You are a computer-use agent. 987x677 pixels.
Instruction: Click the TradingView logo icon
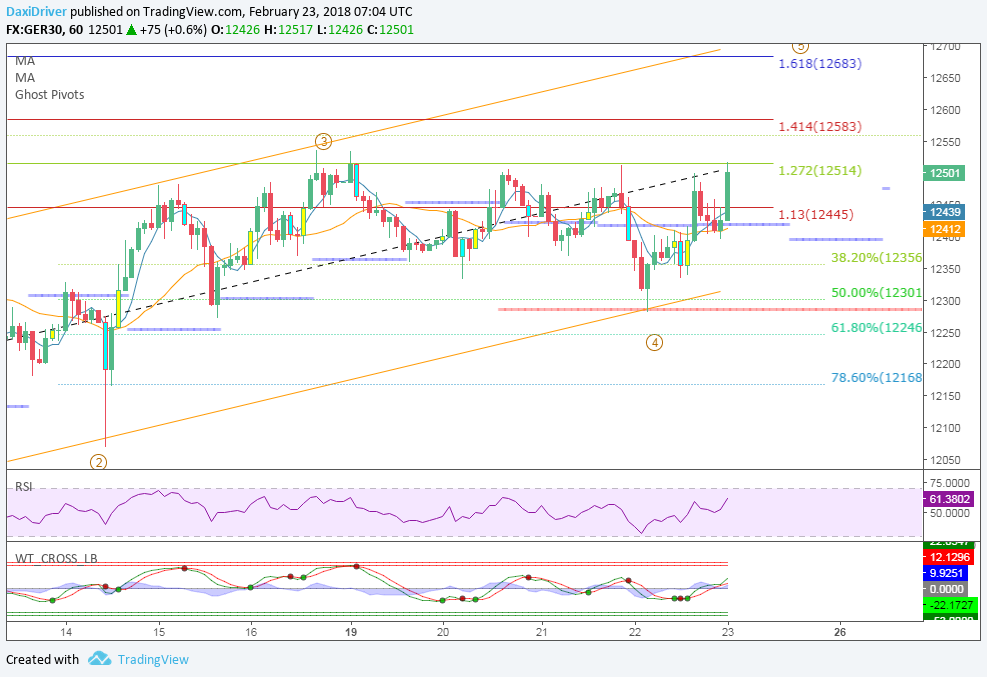(x=99, y=659)
